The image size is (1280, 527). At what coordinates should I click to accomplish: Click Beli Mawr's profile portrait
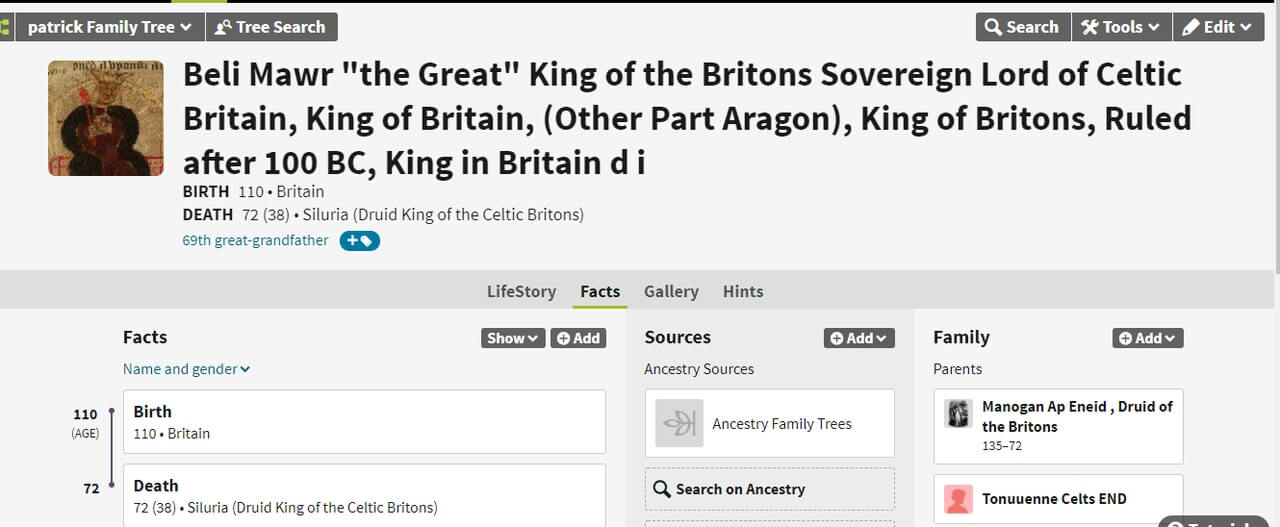click(106, 118)
